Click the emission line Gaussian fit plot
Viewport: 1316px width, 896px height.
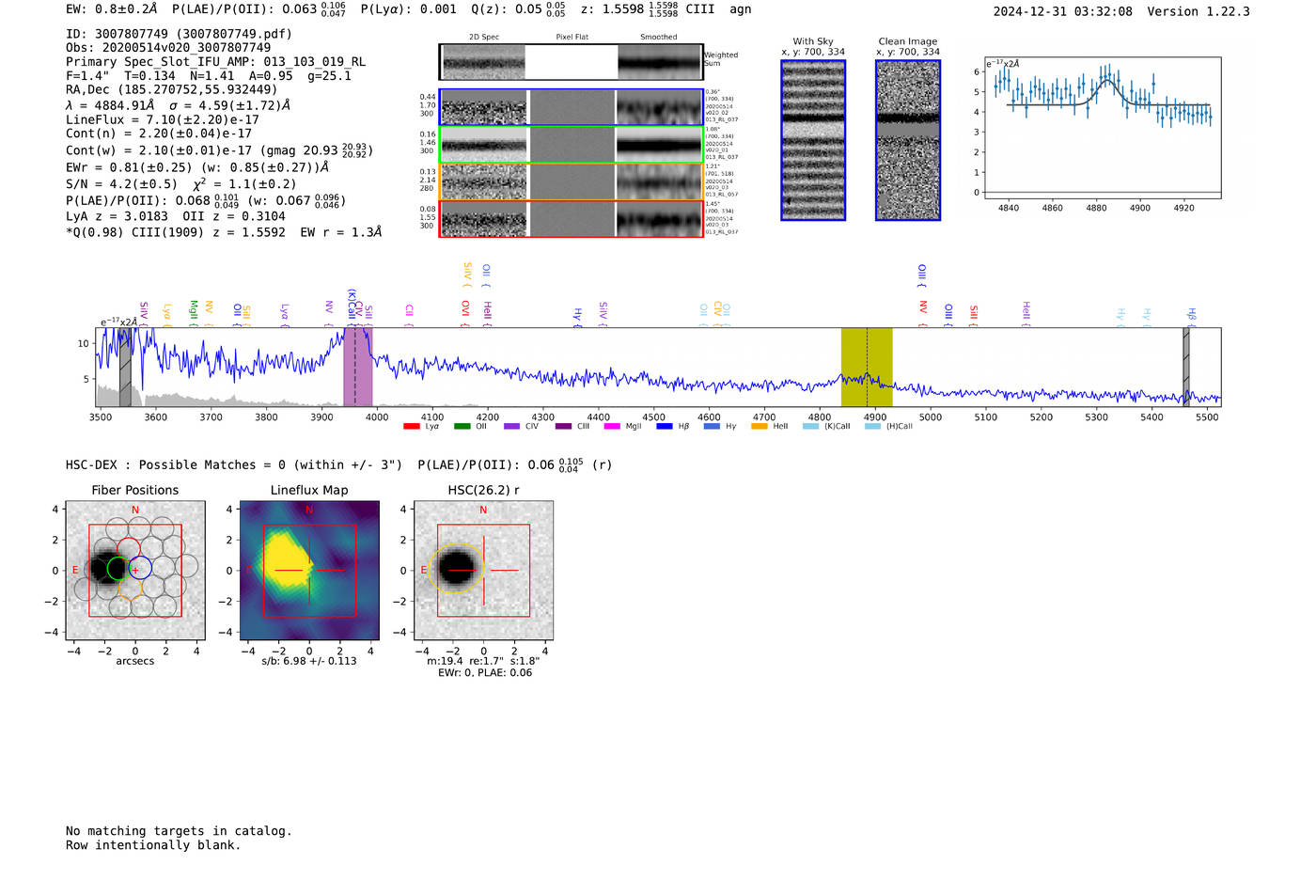point(1102,128)
